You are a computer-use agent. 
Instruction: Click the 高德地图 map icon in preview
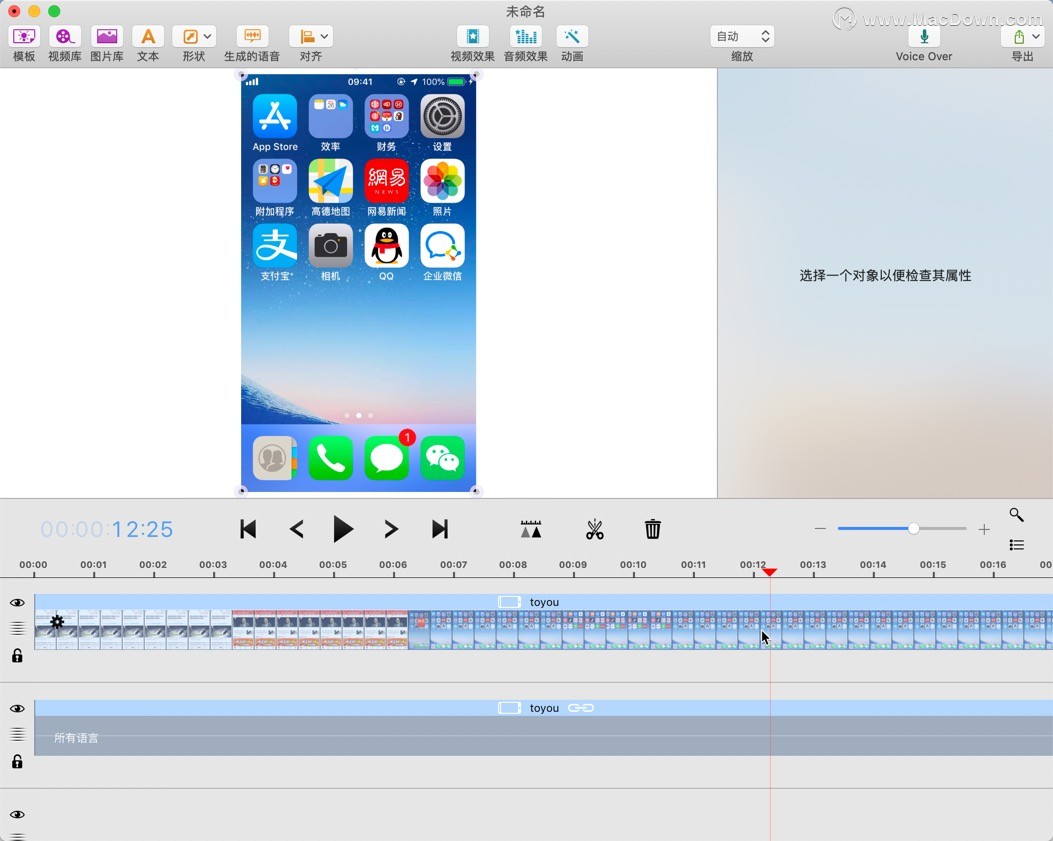[x=330, y=181]
